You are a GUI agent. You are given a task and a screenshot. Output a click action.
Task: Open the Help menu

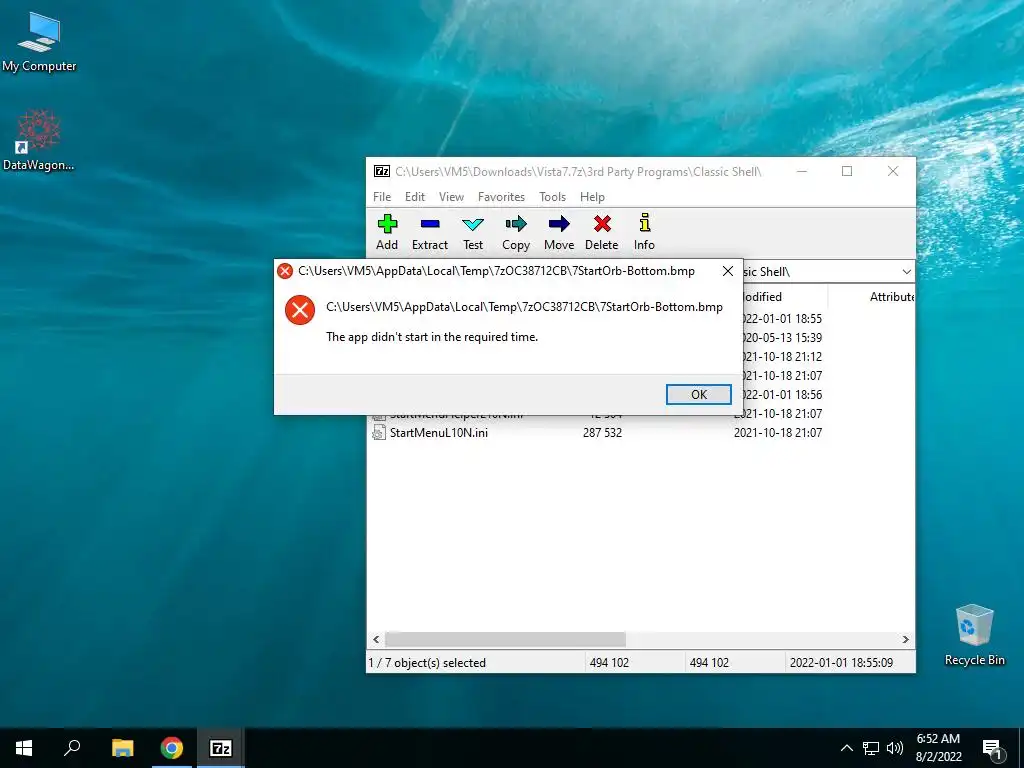(592, 197)
